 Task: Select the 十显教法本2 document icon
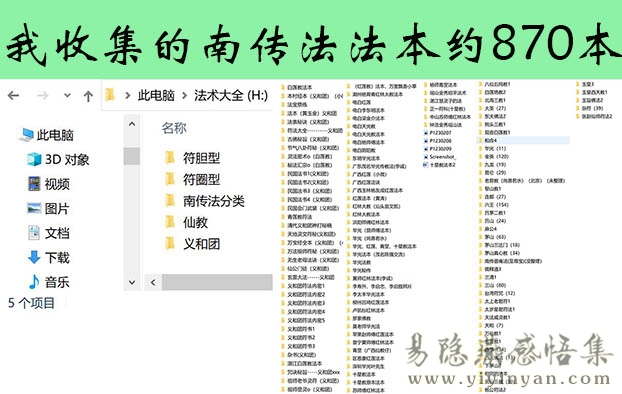pos(426,165)
